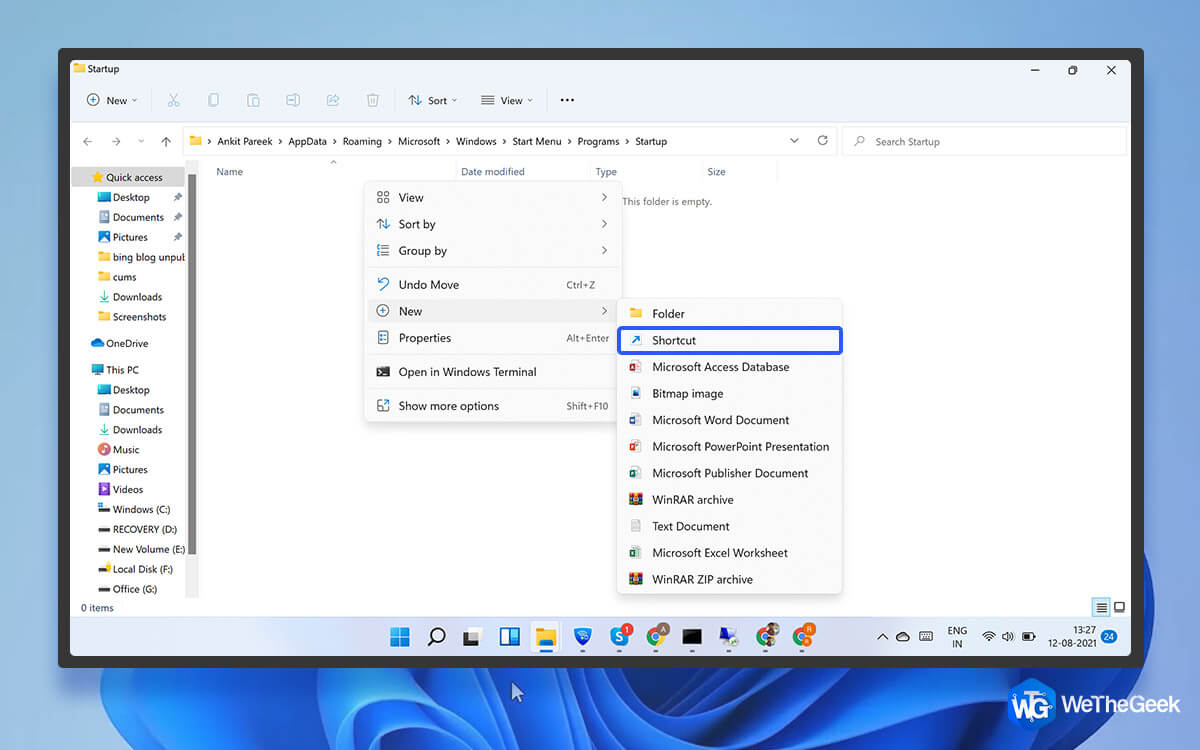This screenshot has height=750, width=1200.
Task: Open the terminal window in taskbar
Action: [x=692, y=636]
